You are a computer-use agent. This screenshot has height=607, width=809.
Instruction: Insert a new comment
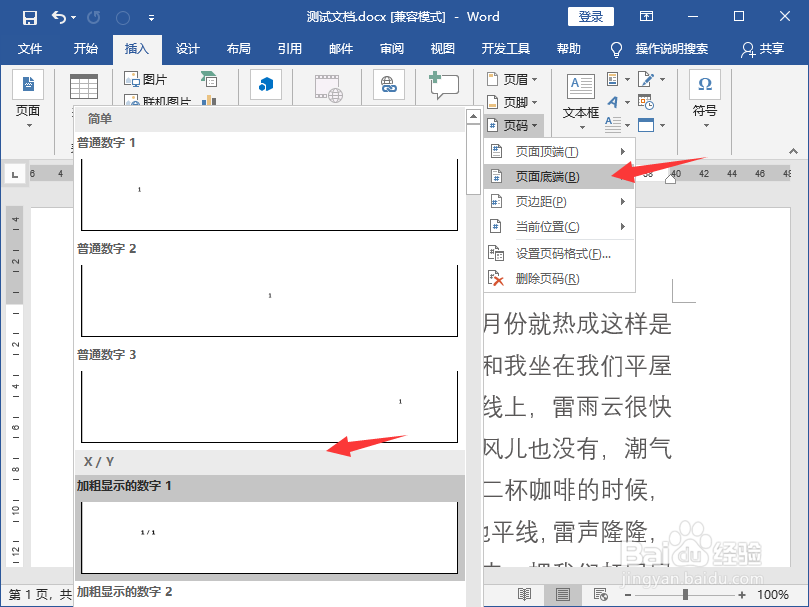(444, 85)
